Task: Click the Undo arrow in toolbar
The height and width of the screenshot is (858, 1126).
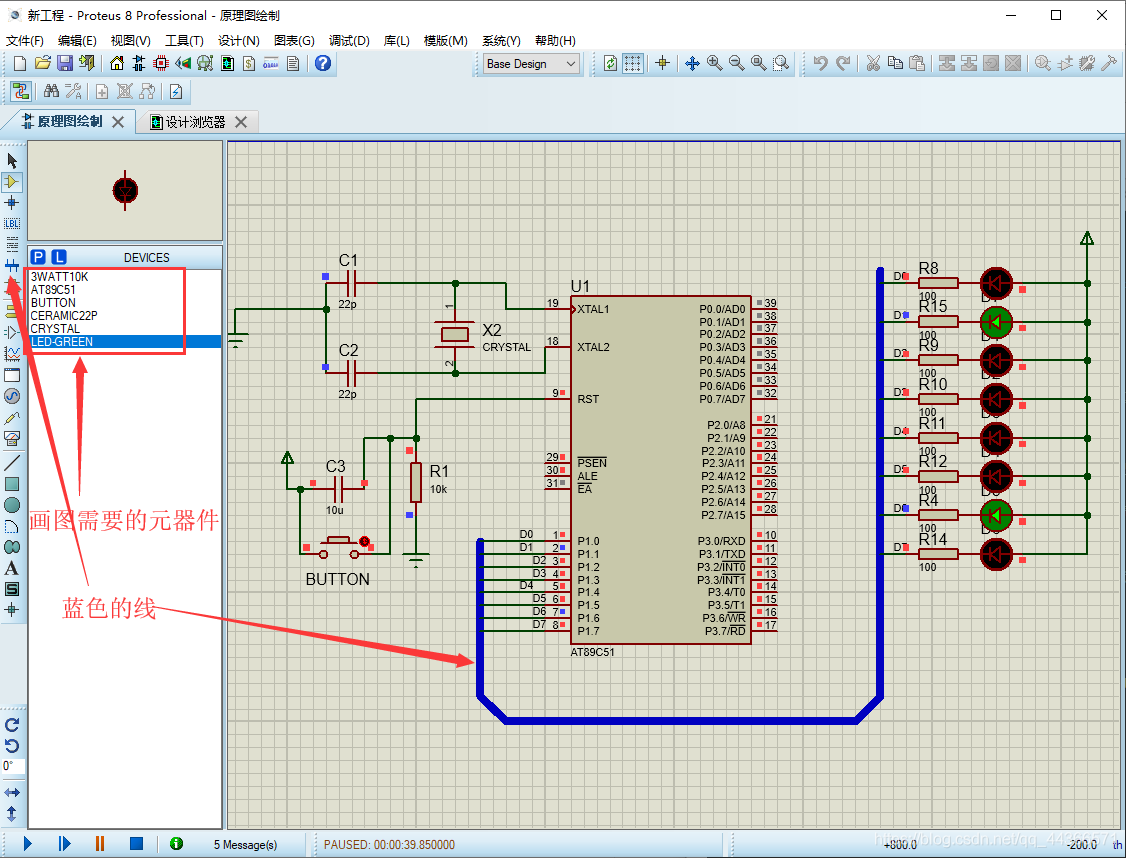Action: (820, 63)
